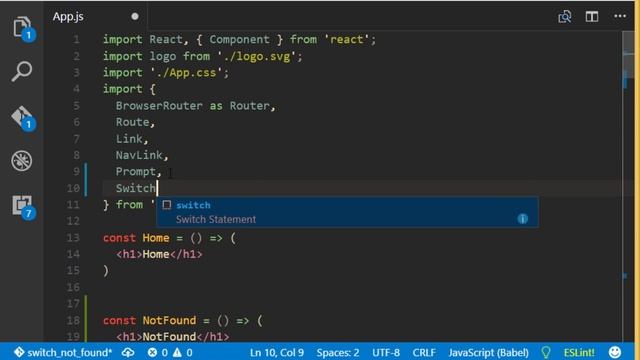640x360 pixels.
Task: Change indentation via Spaces: 2
Action: click(x=338, y=352)
